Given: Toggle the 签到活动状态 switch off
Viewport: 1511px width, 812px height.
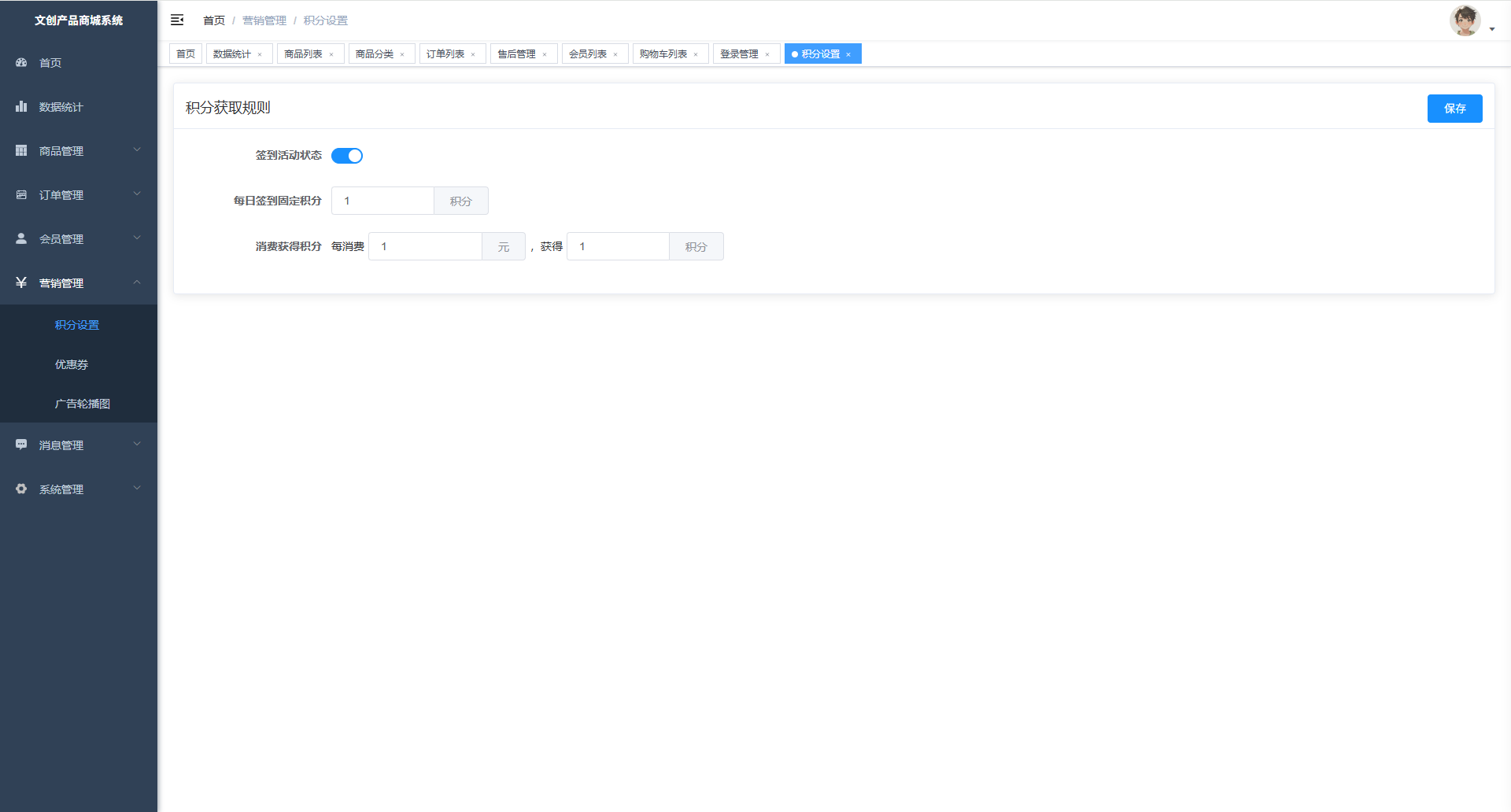Looking at the screenshot, I should pyautogui.click(x=347, y=156).
